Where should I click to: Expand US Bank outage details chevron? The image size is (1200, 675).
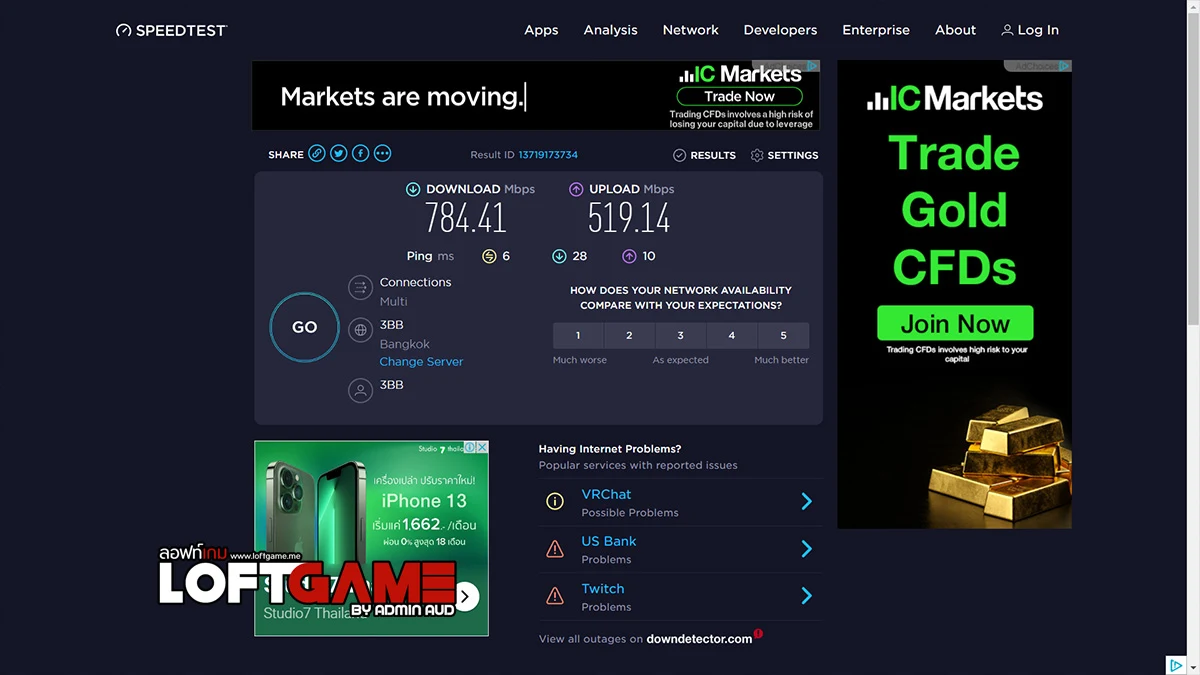click(807, 549)
